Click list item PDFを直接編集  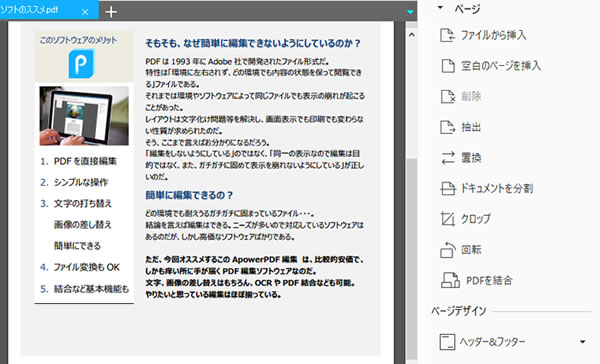point(85,161)
